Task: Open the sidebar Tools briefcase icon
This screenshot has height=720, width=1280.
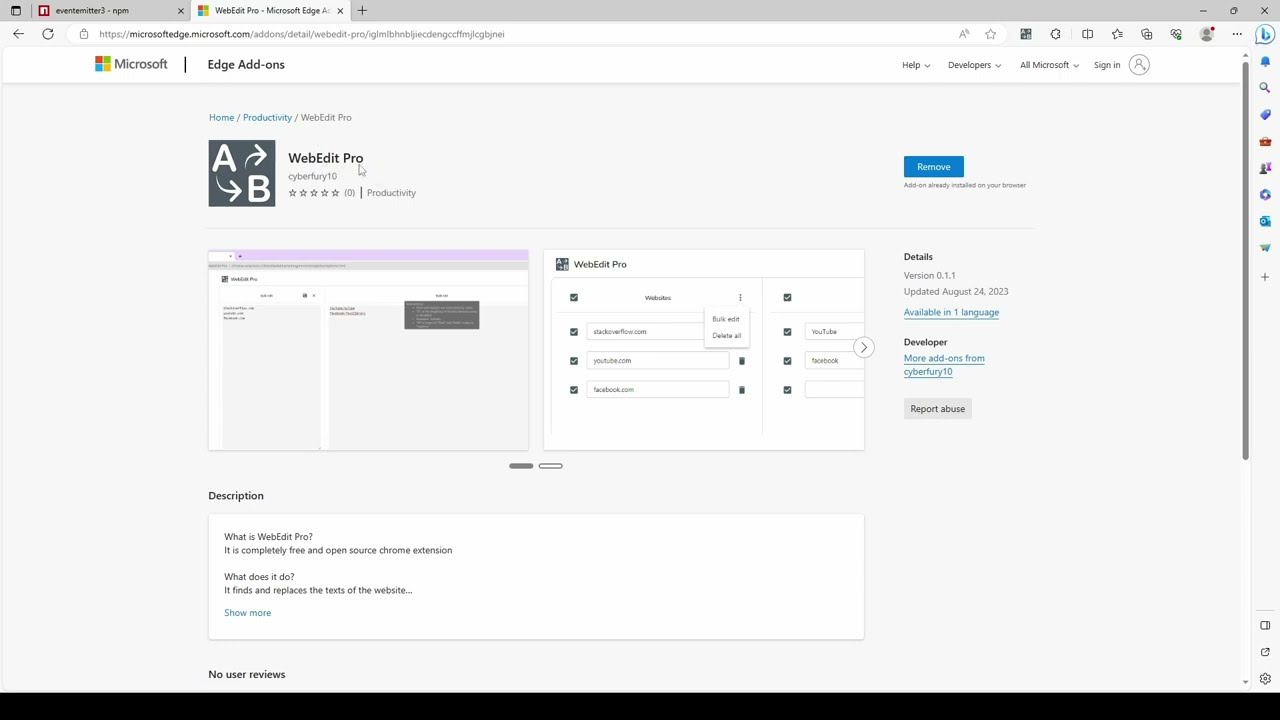Action: coord(1265,141)
